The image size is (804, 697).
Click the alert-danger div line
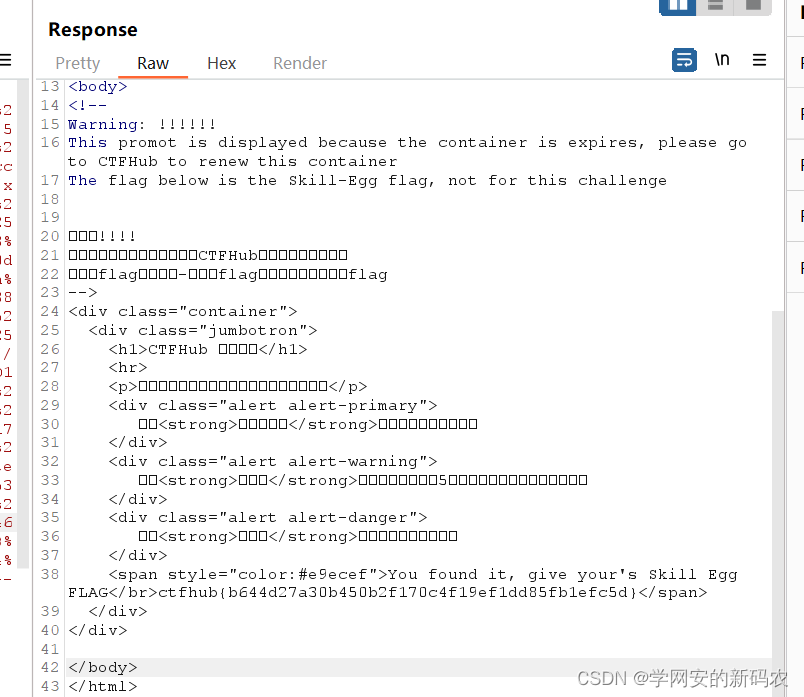[x=268, y=517]
